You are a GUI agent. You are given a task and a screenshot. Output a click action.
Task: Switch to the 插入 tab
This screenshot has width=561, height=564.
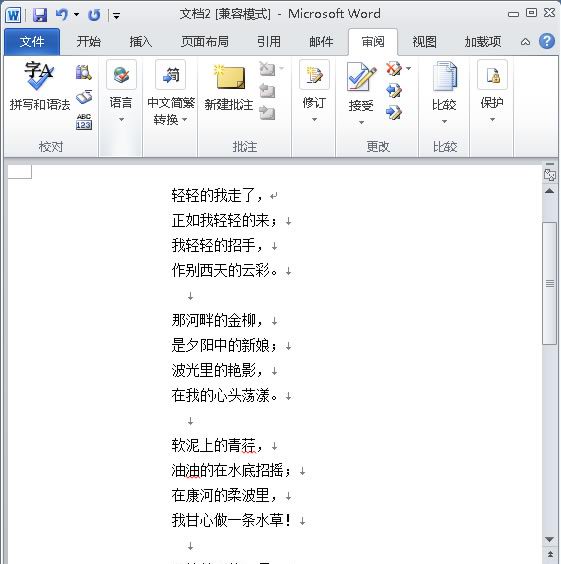click(141, 42)
